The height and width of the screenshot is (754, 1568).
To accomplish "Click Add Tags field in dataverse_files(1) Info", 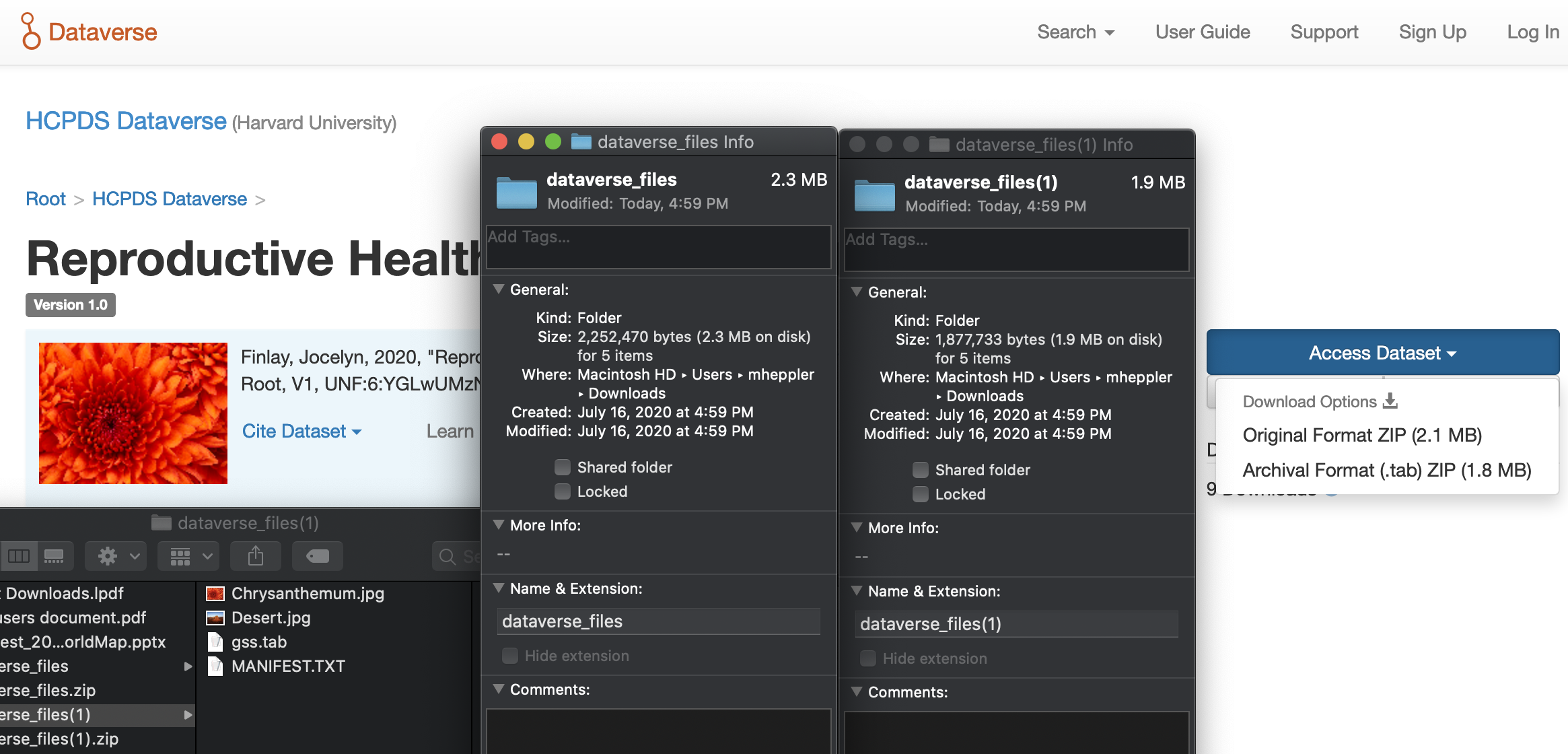I will click(x=1016, y=249).
